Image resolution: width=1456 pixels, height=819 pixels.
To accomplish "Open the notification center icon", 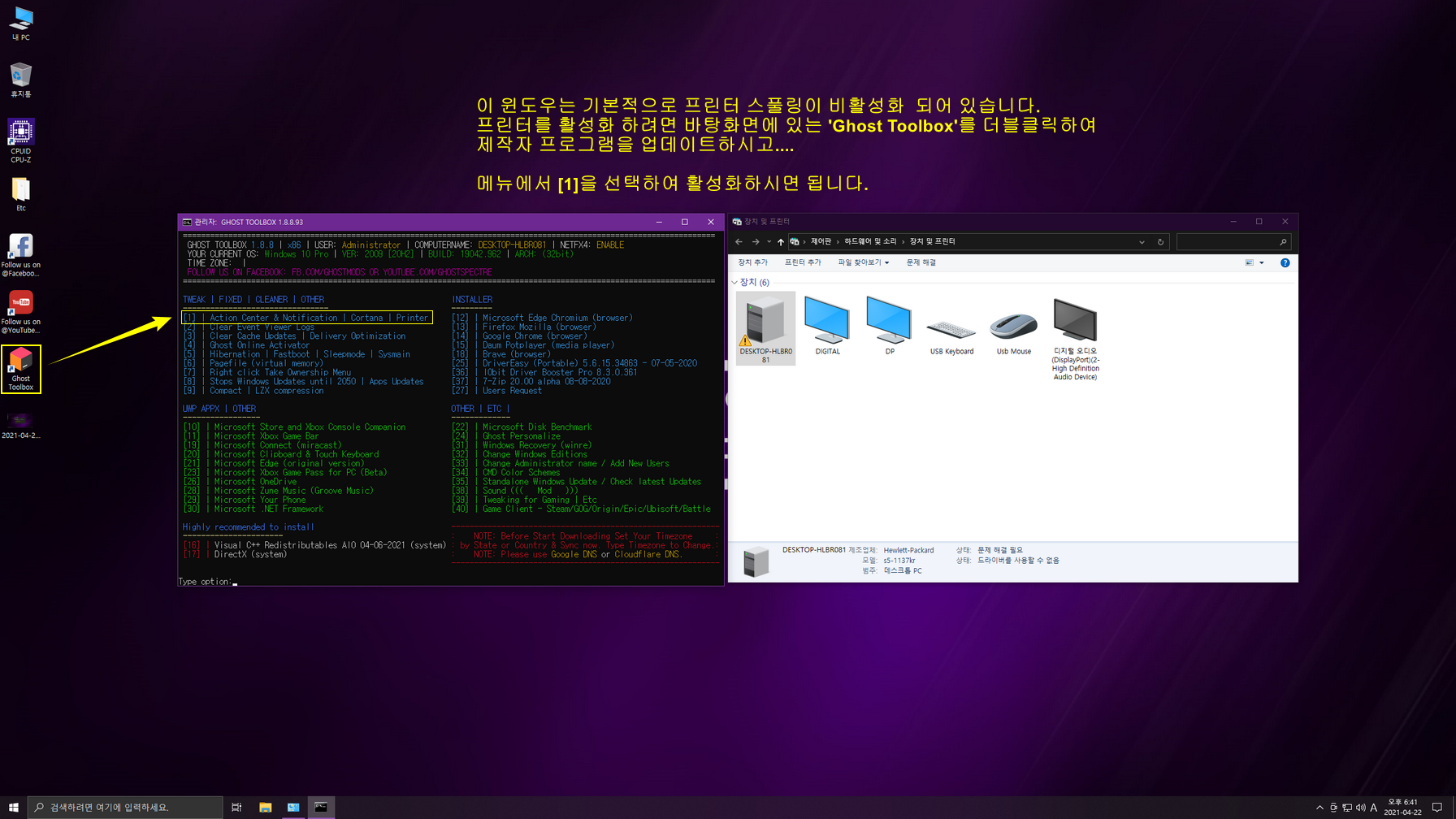I will pos(1436,808).
